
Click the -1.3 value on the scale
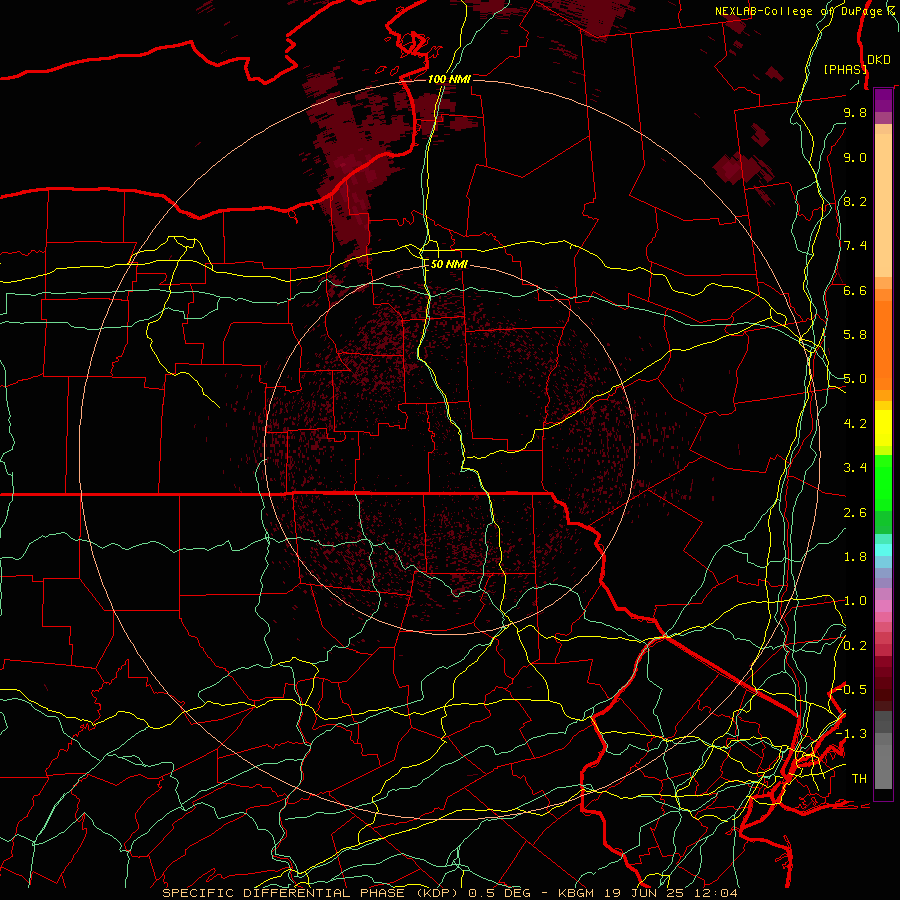click(852, 734)
